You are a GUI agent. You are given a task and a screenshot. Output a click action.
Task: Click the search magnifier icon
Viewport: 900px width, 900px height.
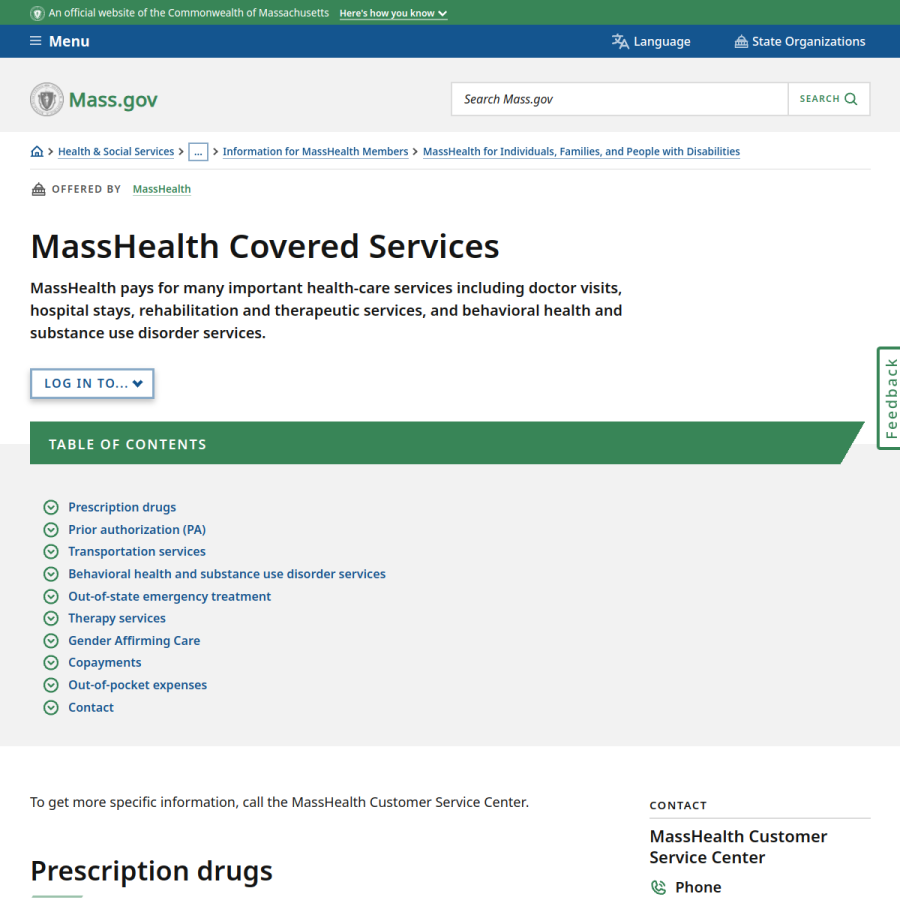coord(851,99)
